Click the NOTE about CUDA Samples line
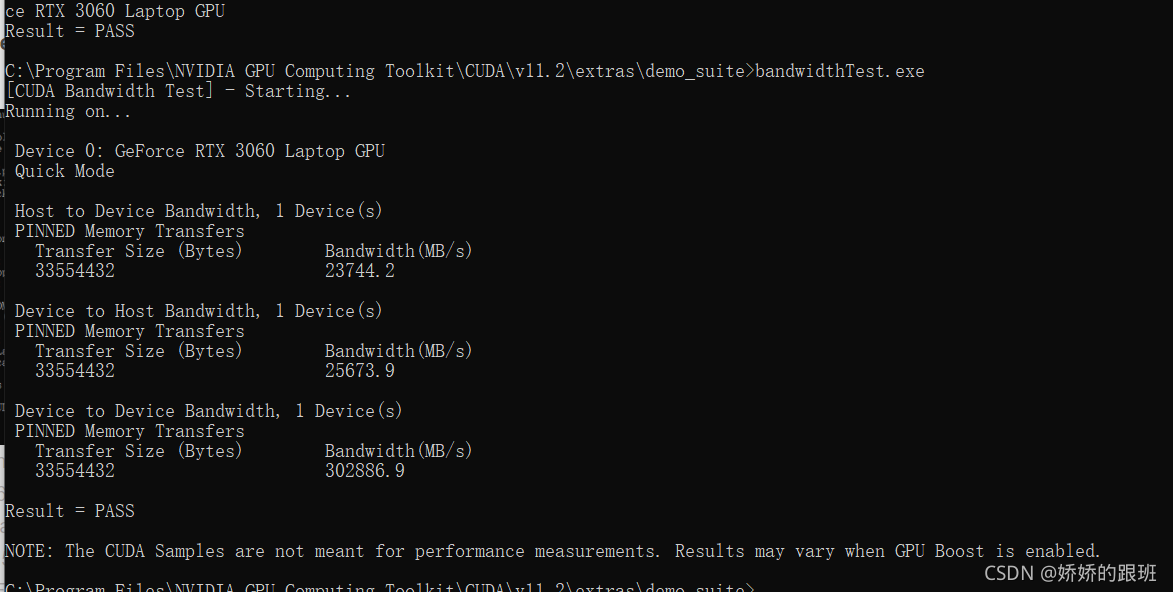The height and width of the screenshot is (592, 1173). (553, 551)
